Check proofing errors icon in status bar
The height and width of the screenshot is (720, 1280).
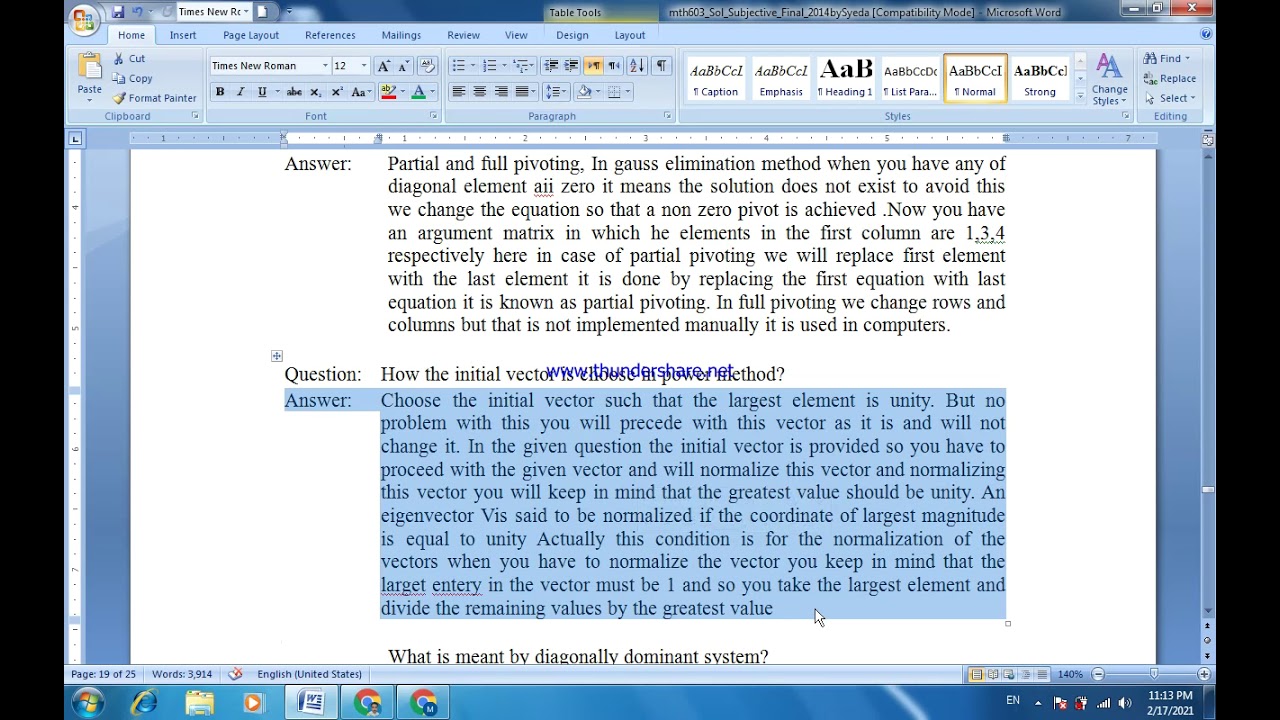click(235, 674)
